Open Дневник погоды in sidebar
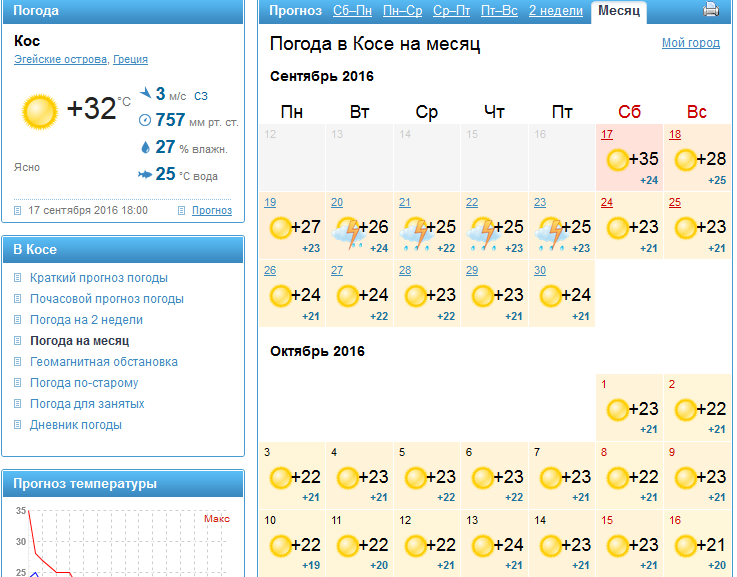 coord(75,425)
